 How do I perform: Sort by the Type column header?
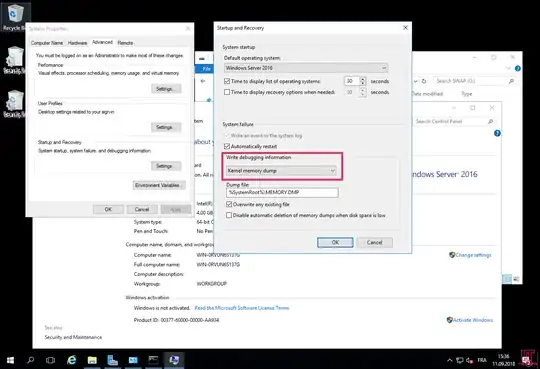coord(467,94)
